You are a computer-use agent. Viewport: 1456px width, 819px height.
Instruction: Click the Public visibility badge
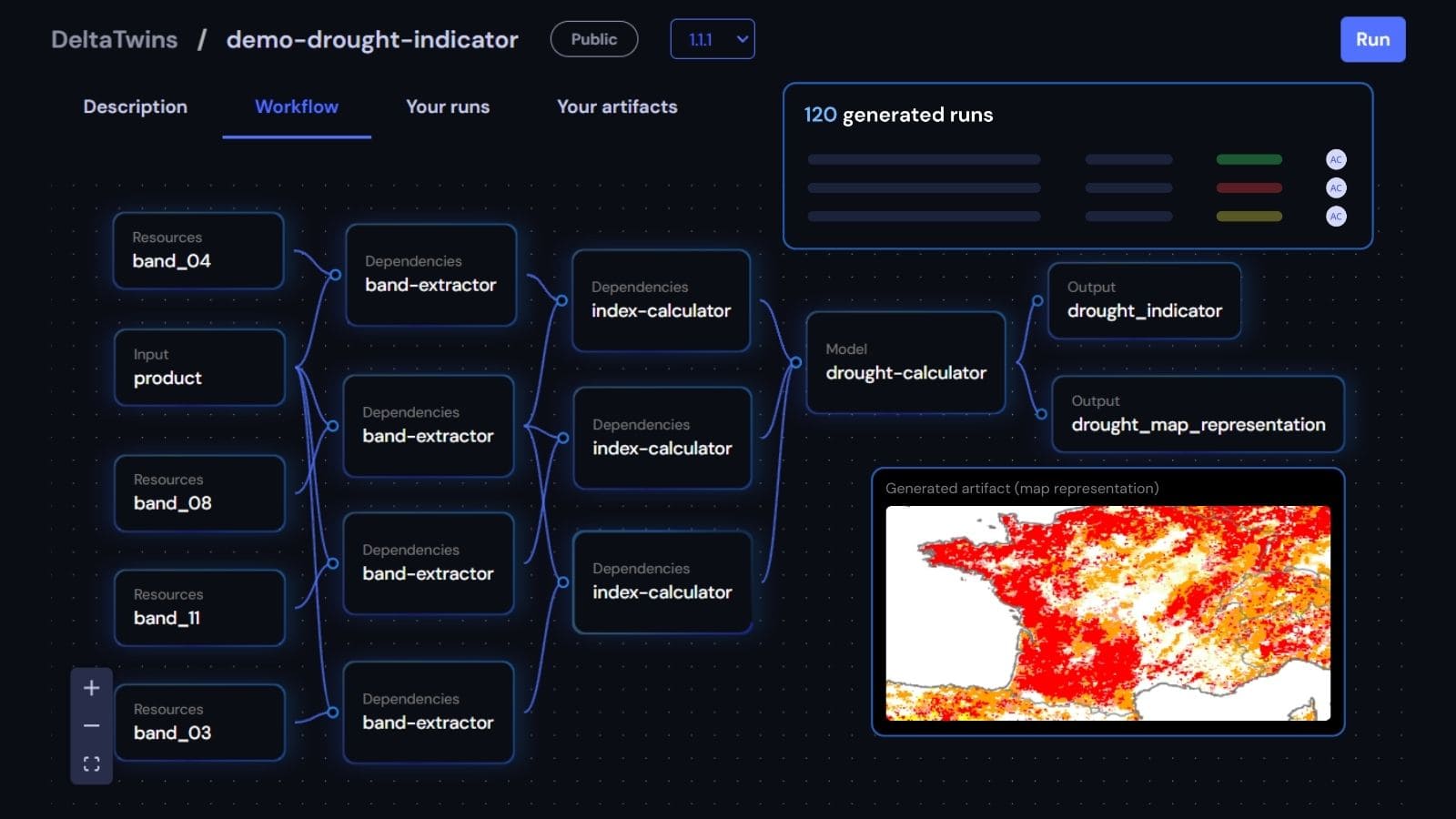click(x=593, y=39)
